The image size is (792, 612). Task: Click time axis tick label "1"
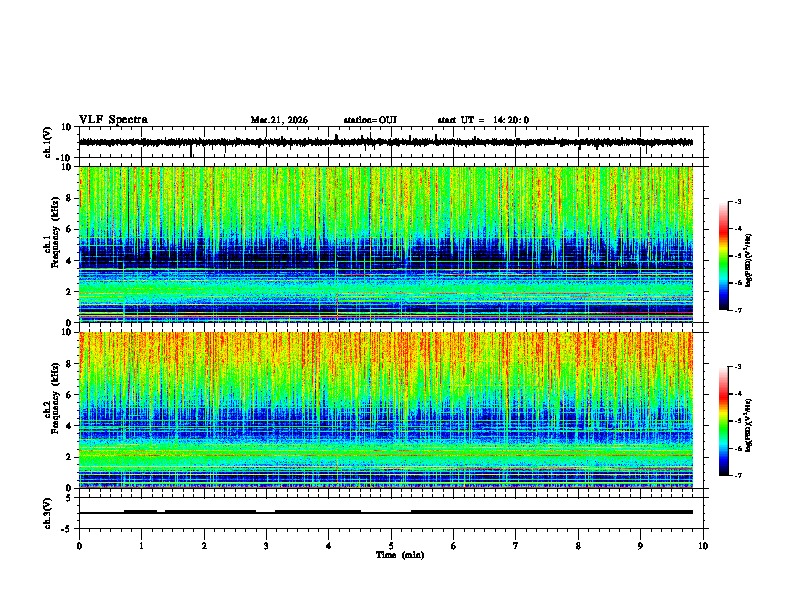click(x=141, y=546)
